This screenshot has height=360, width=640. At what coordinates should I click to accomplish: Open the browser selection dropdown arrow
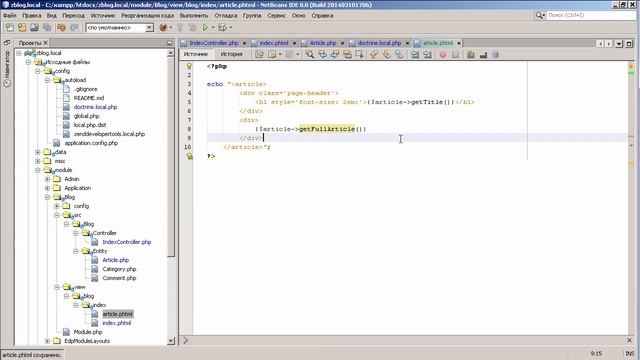171,27
